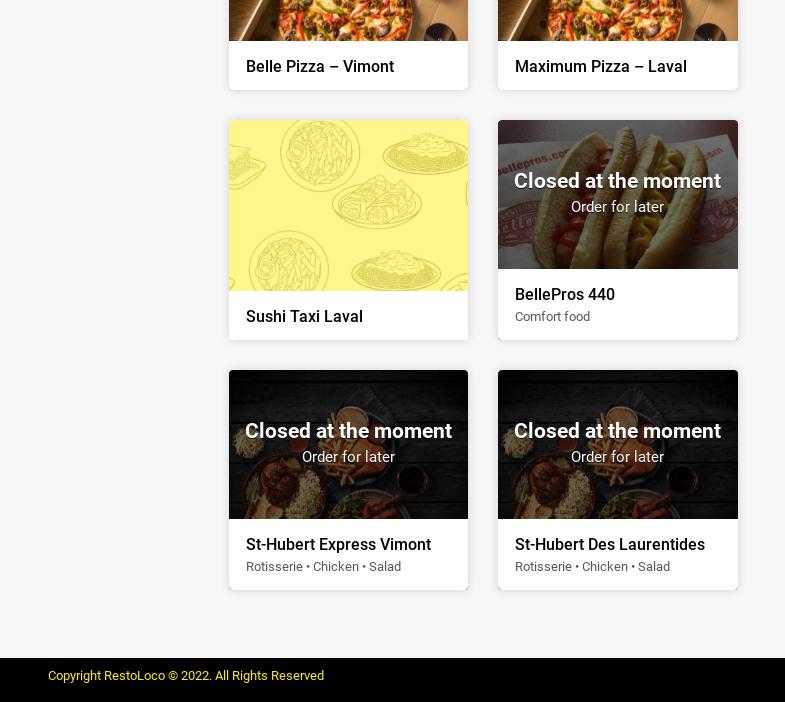785x702 pixels.
Task: Click cuisine tags under St-Hubert Des Laurentides
Action: tap(592, 566)
